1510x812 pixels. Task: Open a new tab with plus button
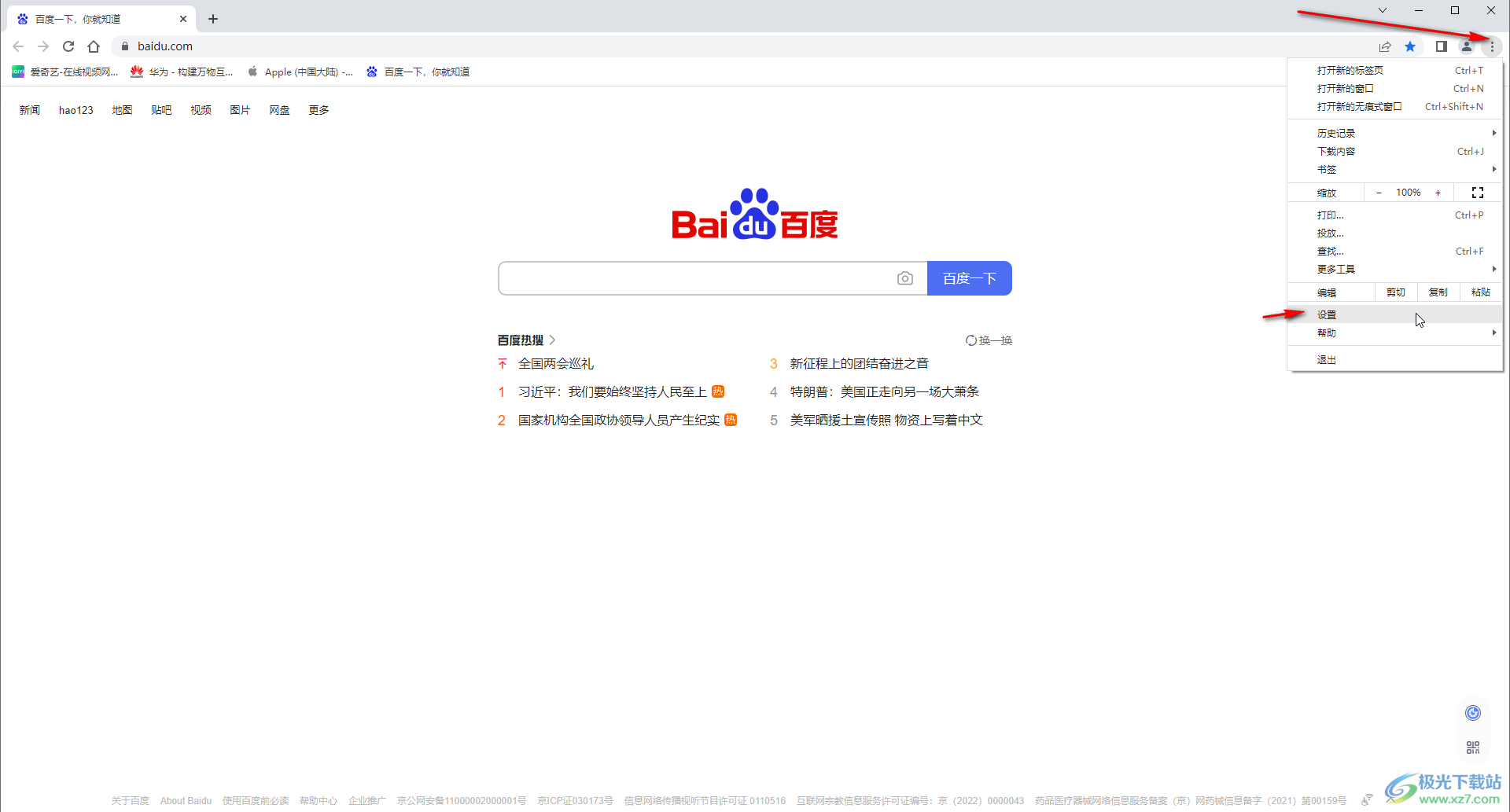coord(213,19)
